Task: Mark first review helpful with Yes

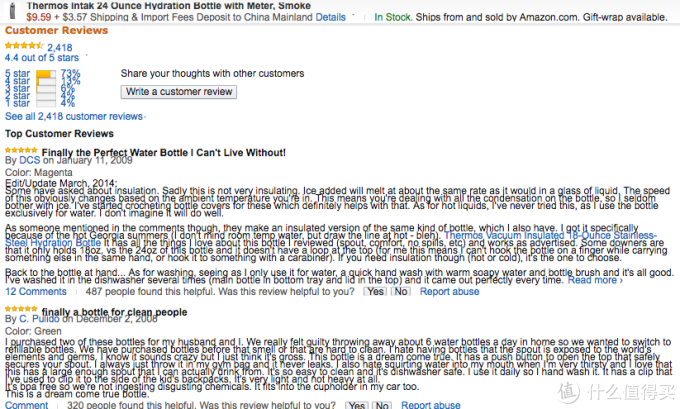Action: 375,291
